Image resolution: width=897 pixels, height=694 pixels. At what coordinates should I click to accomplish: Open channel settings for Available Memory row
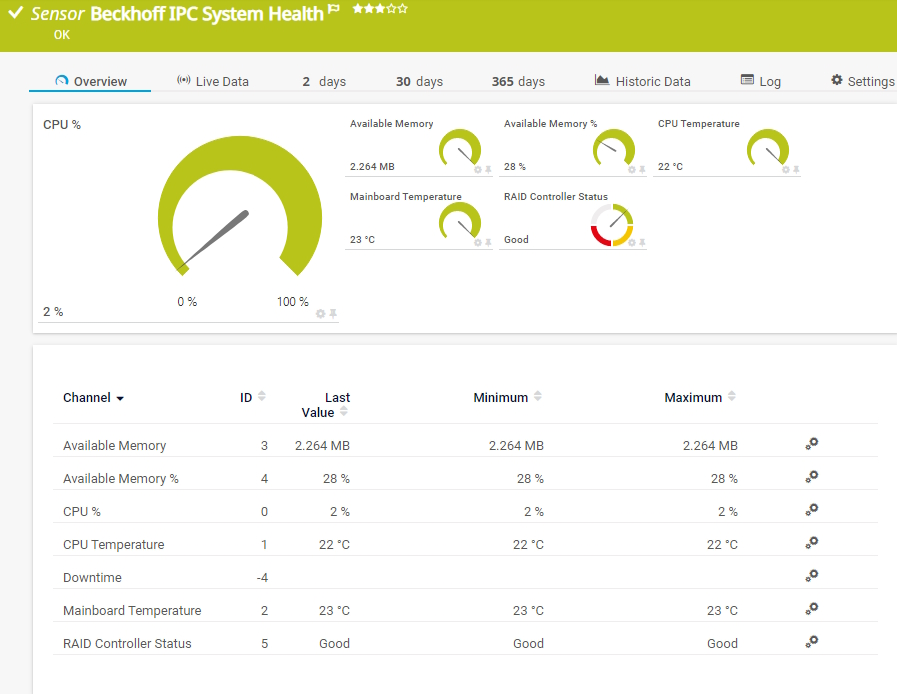(x=811, y=445)
